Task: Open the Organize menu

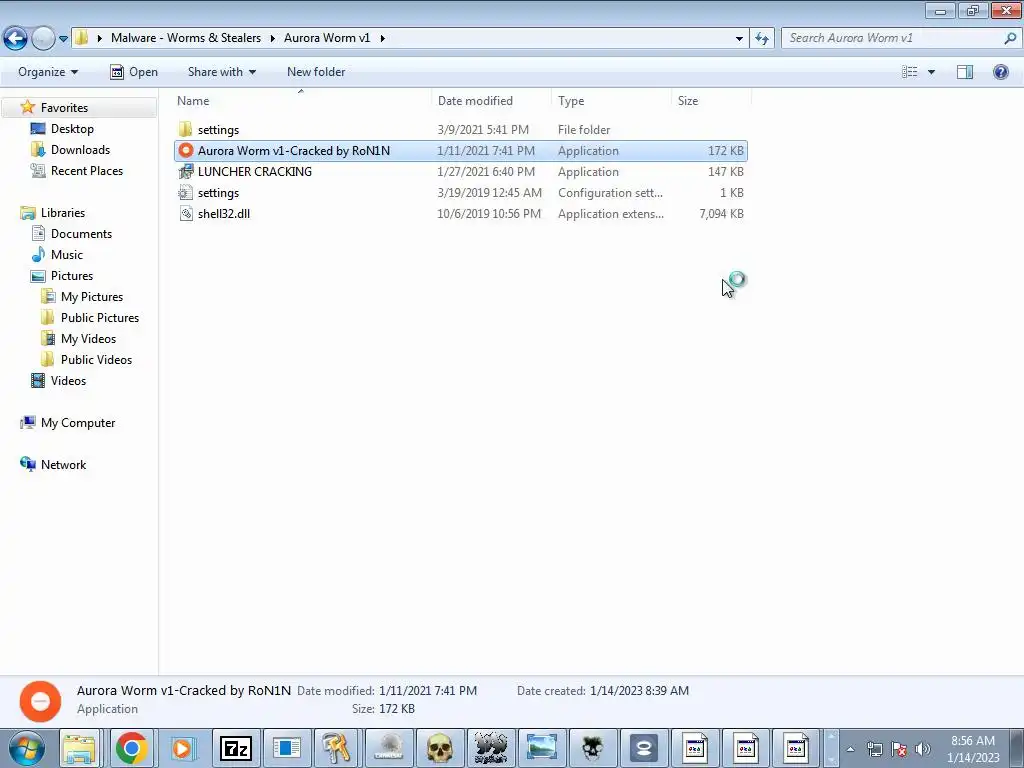Action: (48, 72)
